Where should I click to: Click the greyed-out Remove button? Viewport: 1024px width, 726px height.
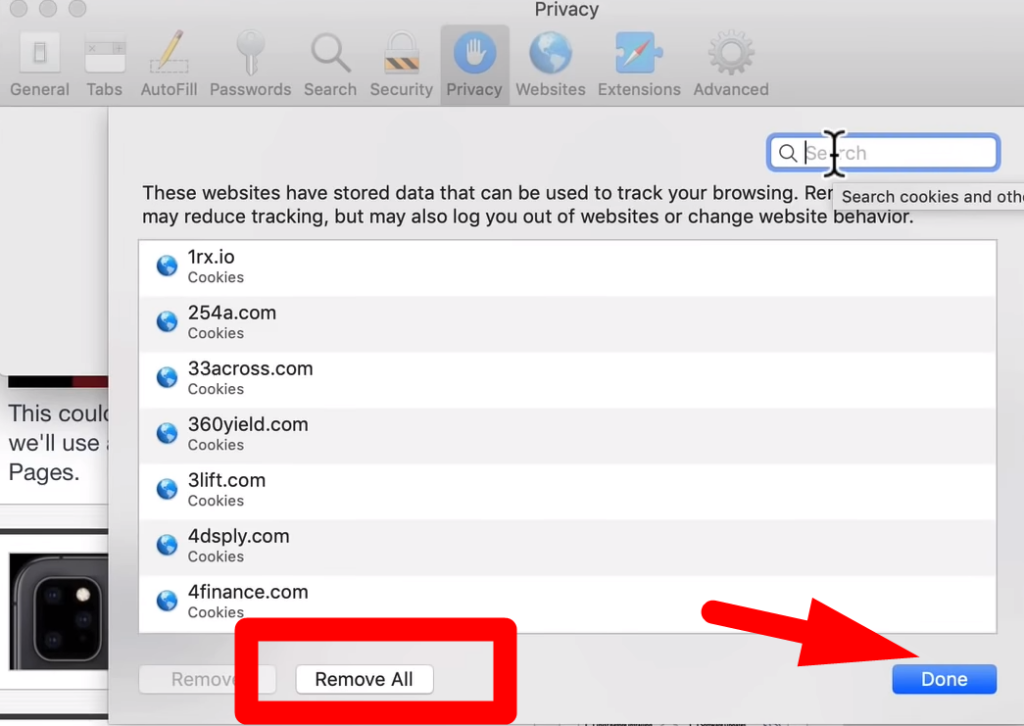(207, 679)
